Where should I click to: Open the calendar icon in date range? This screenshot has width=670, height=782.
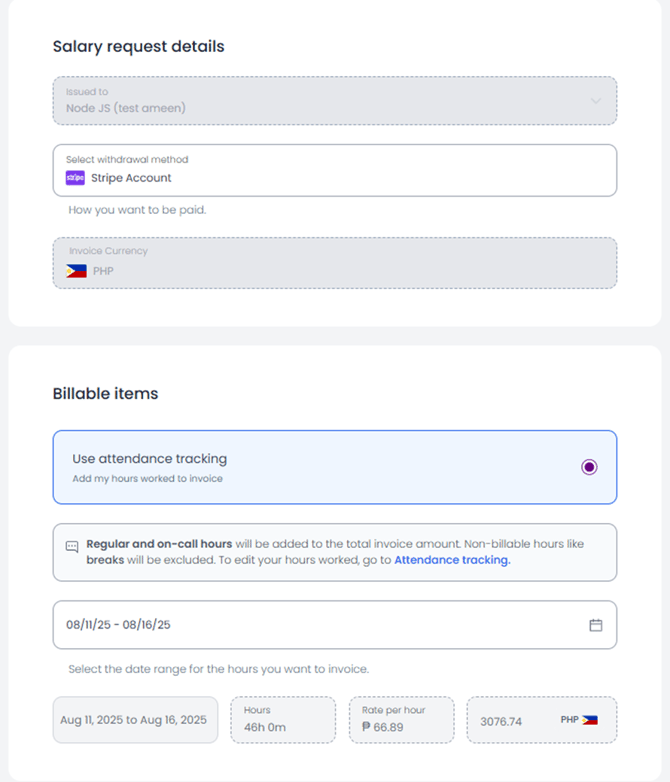click(596, 625)
